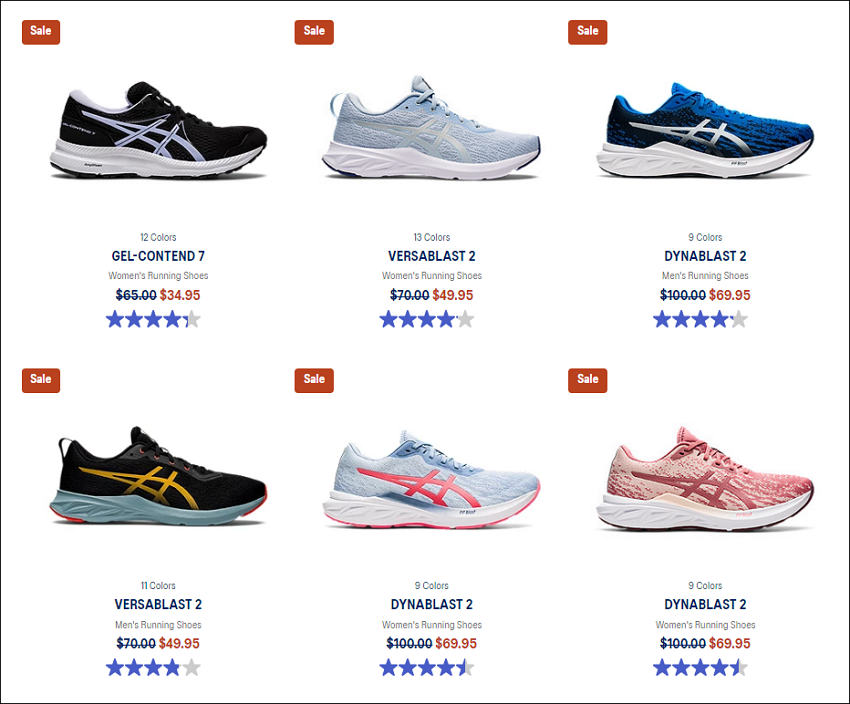Click the Sale badge on women's VERSABLAST 2
850x704 pixels.
(314, 32)
